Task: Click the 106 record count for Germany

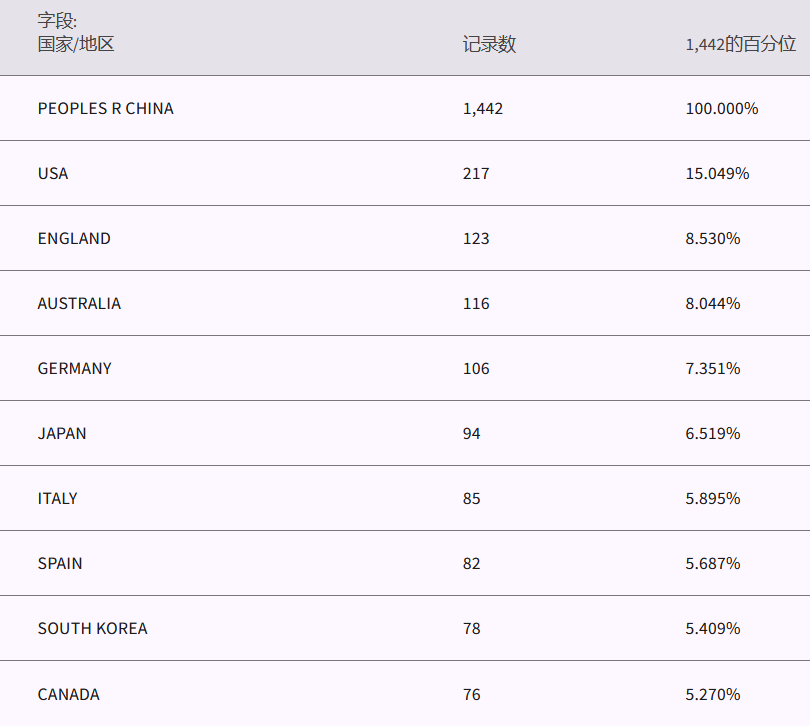Action: click(x=476, y=368)
